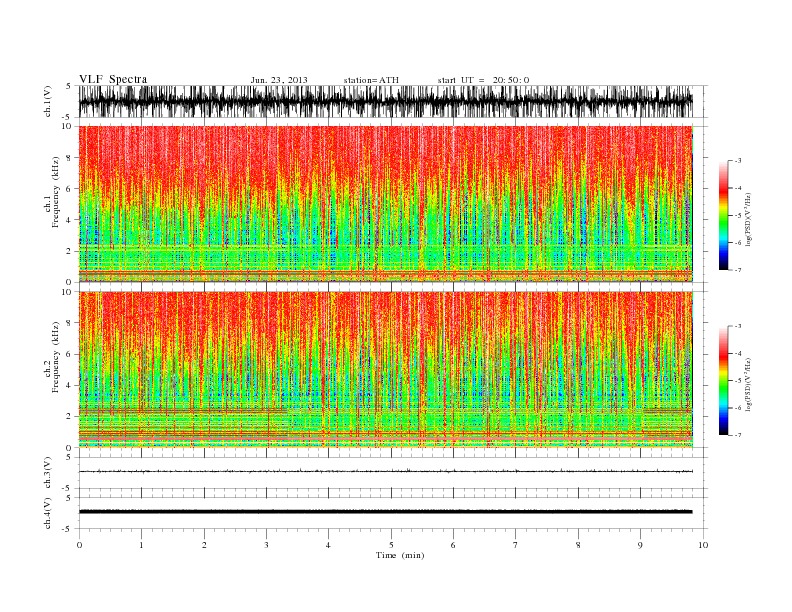Click the "ch.3(V)" axis label
This screenshot has width=792, height=612.
tap(48, 473)
